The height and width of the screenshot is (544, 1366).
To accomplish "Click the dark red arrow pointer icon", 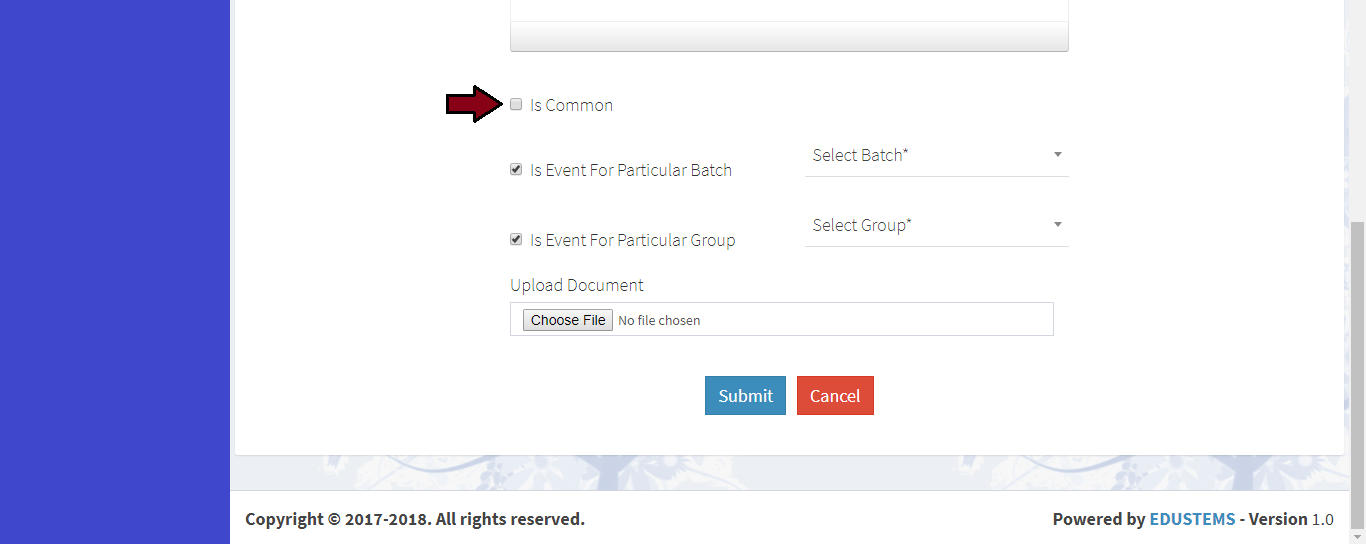I will click(474, 104).
